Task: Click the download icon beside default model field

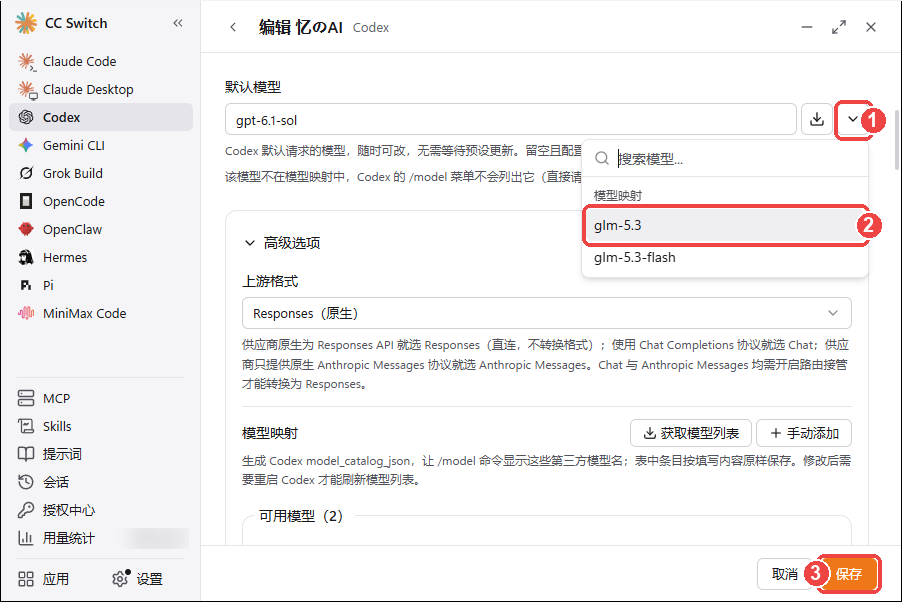Action: click(817, 120)
